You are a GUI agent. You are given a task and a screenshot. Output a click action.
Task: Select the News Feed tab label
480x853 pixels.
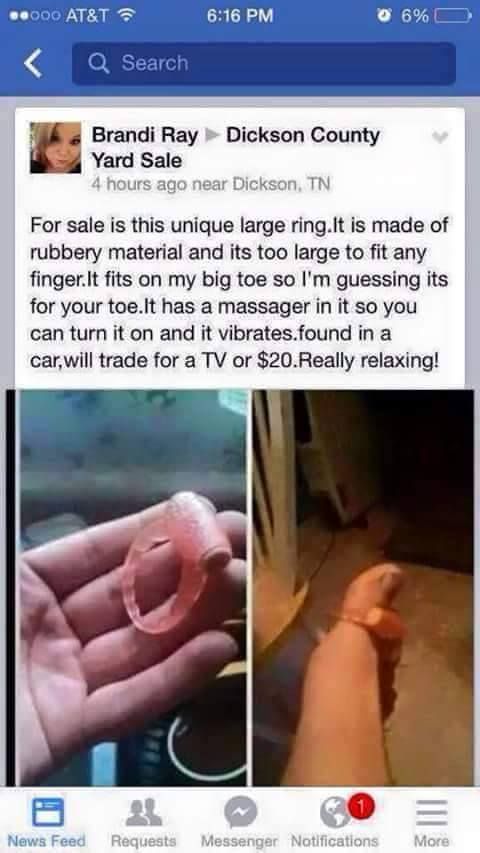pyautogui.click(x=47, y=840)
